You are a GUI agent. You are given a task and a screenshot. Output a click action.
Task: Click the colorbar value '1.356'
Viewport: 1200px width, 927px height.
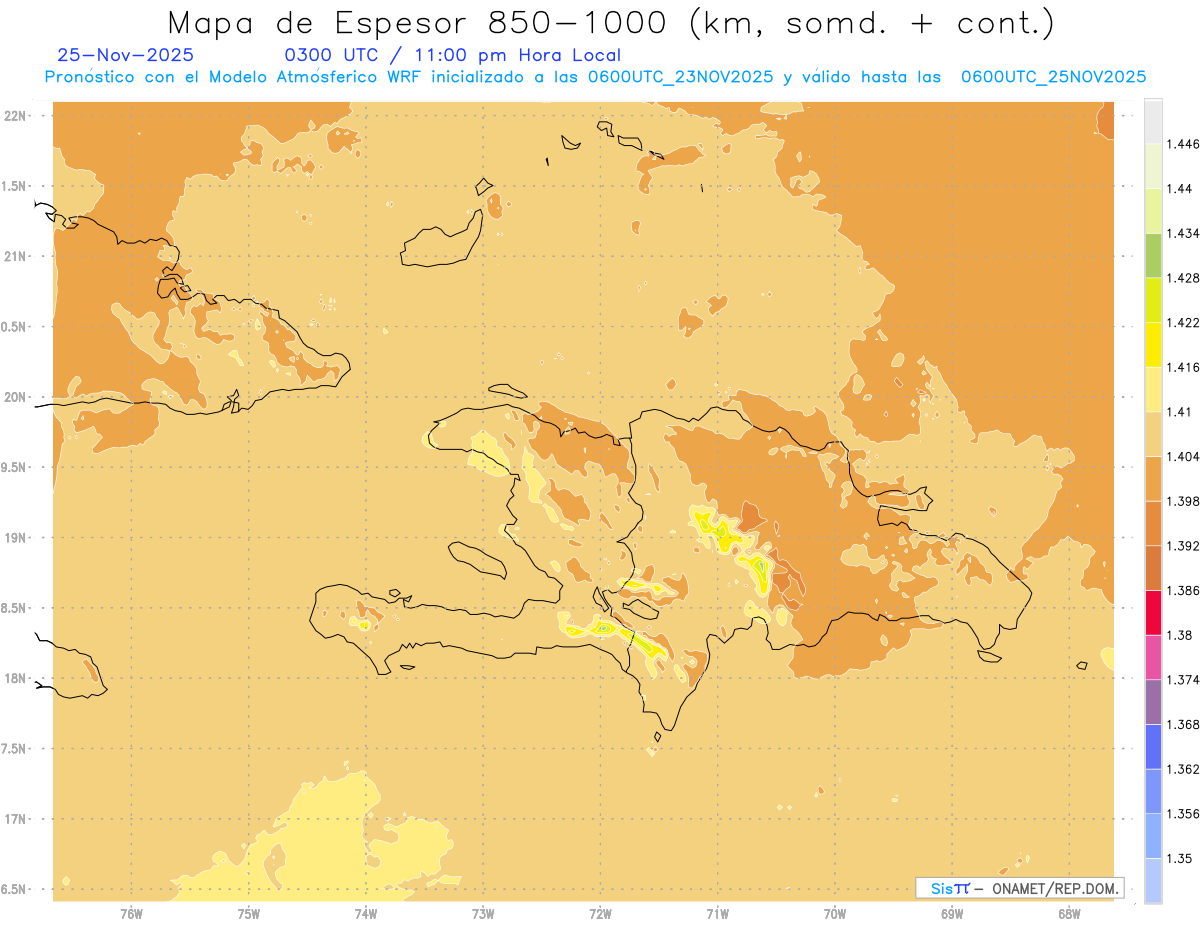pyautogui.click(x=1185, y=814)
